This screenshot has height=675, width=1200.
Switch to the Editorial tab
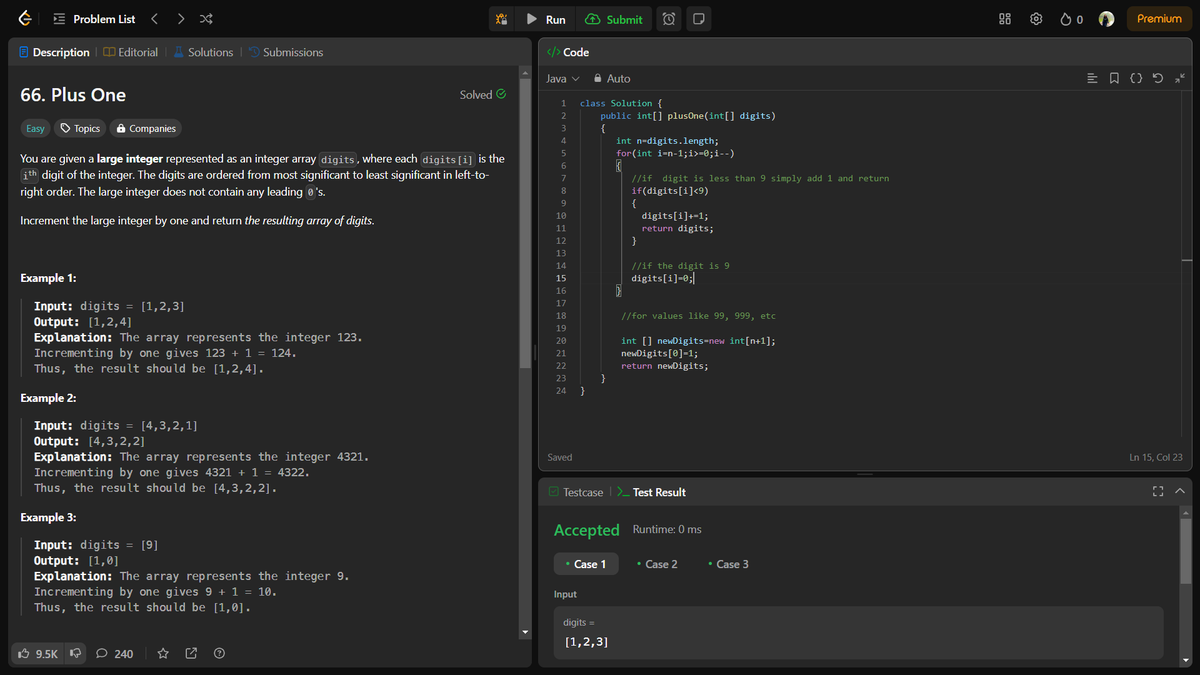tap(130, 52)
